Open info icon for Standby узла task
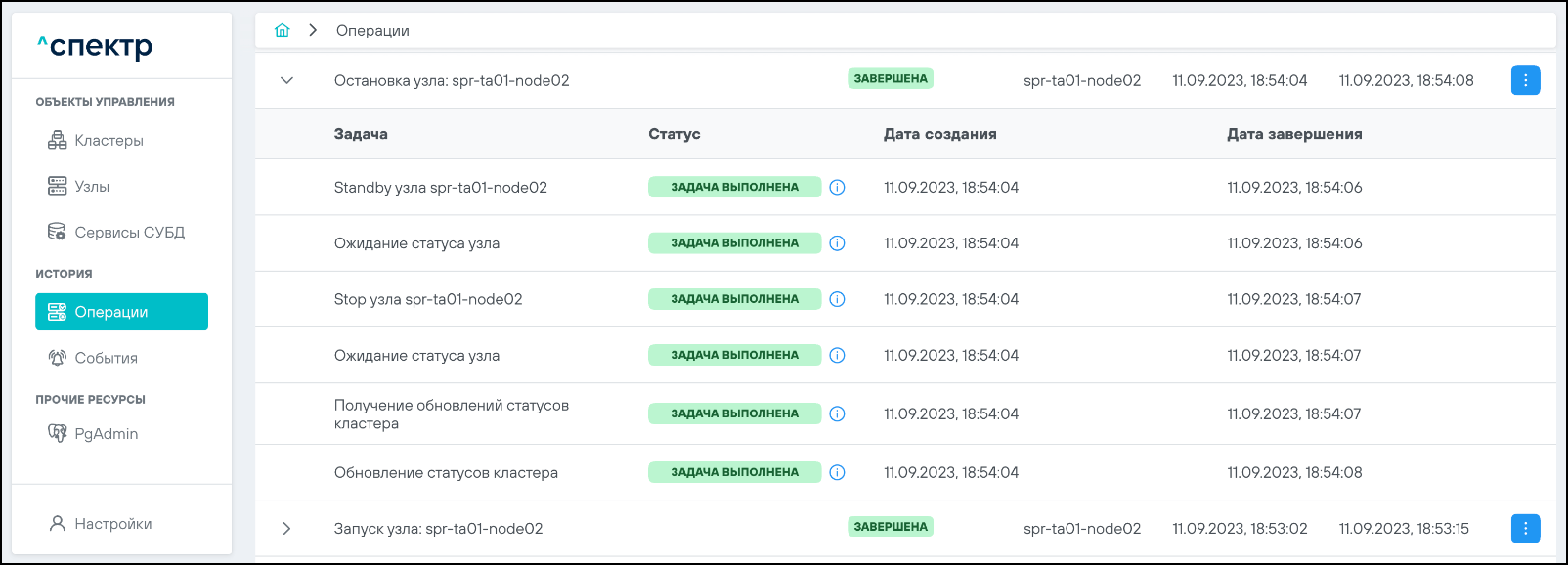The height and width of the screenshot is (565, 1568). [x=837, y=188]
